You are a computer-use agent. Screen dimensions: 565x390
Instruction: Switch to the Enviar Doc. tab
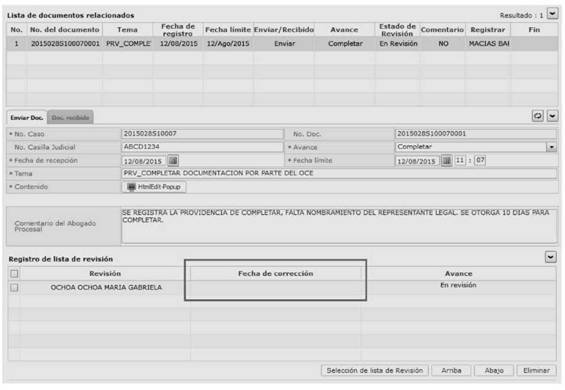(27, 118)
